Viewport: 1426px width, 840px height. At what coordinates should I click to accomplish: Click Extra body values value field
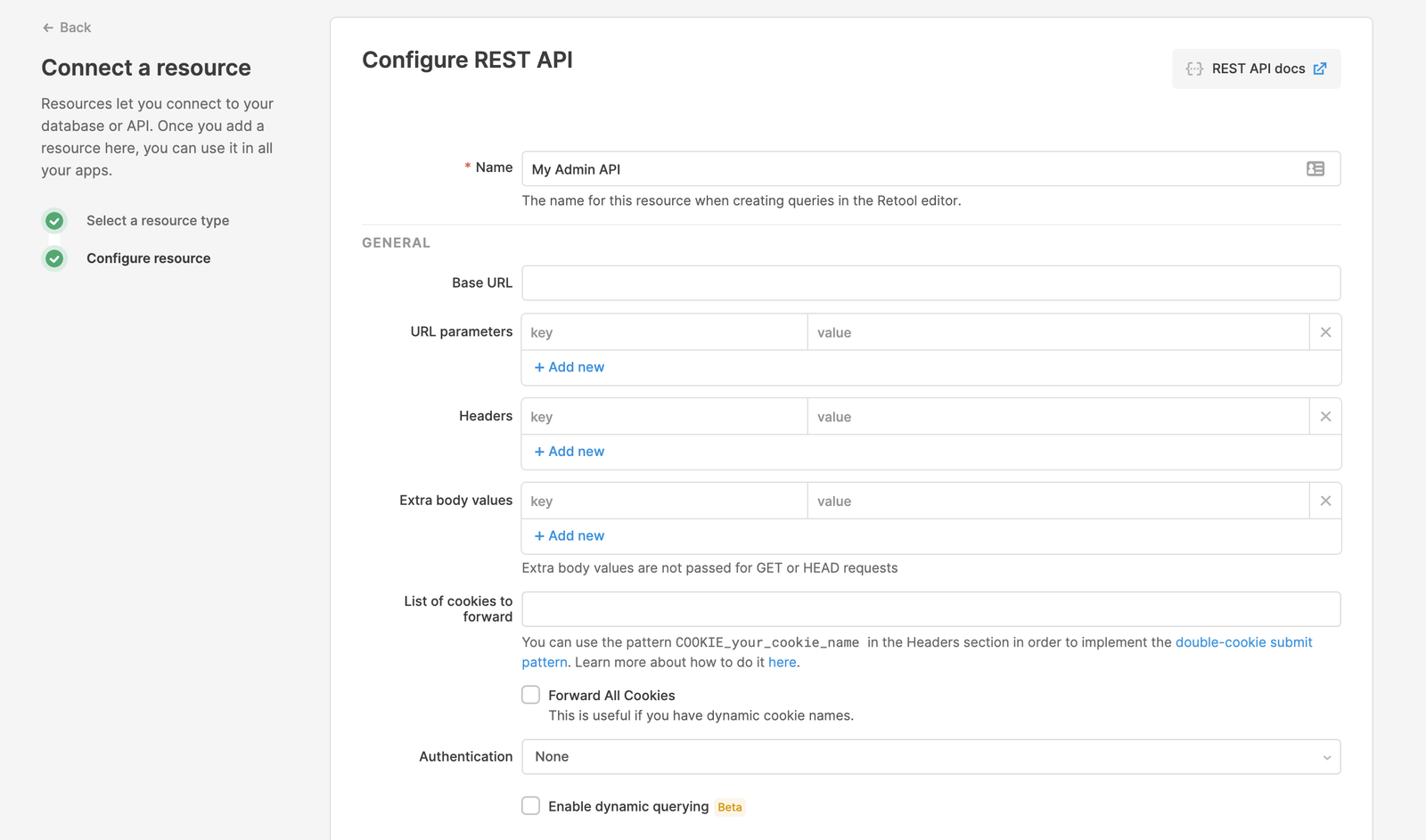pyautogui.click(x=1058, y=501)
